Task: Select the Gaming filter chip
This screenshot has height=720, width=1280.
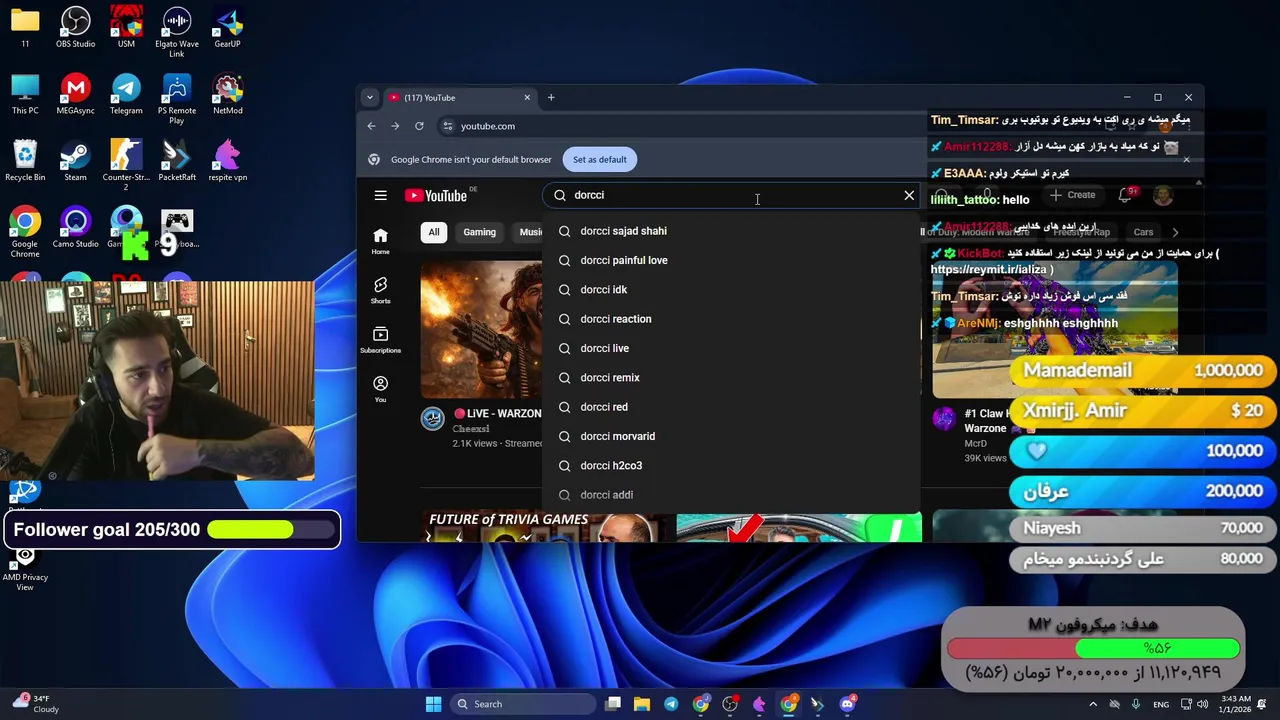Action: 479,232
